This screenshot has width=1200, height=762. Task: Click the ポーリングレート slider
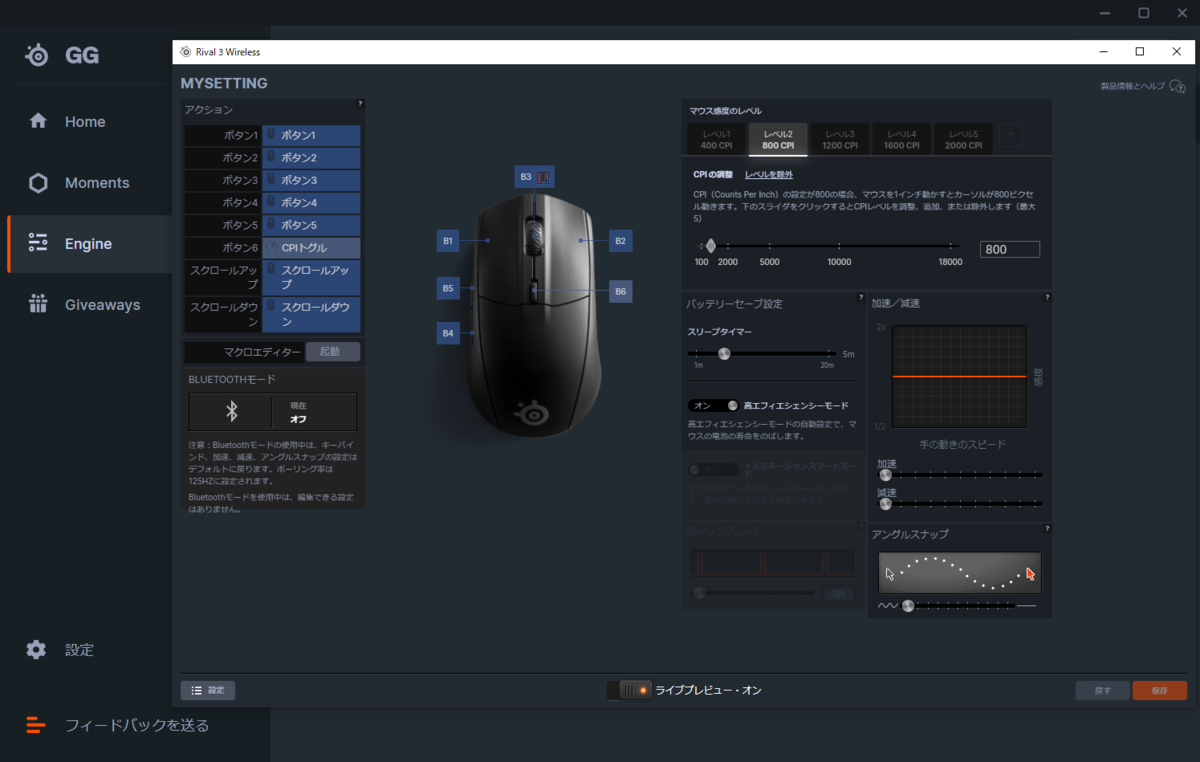coord(755,593)
